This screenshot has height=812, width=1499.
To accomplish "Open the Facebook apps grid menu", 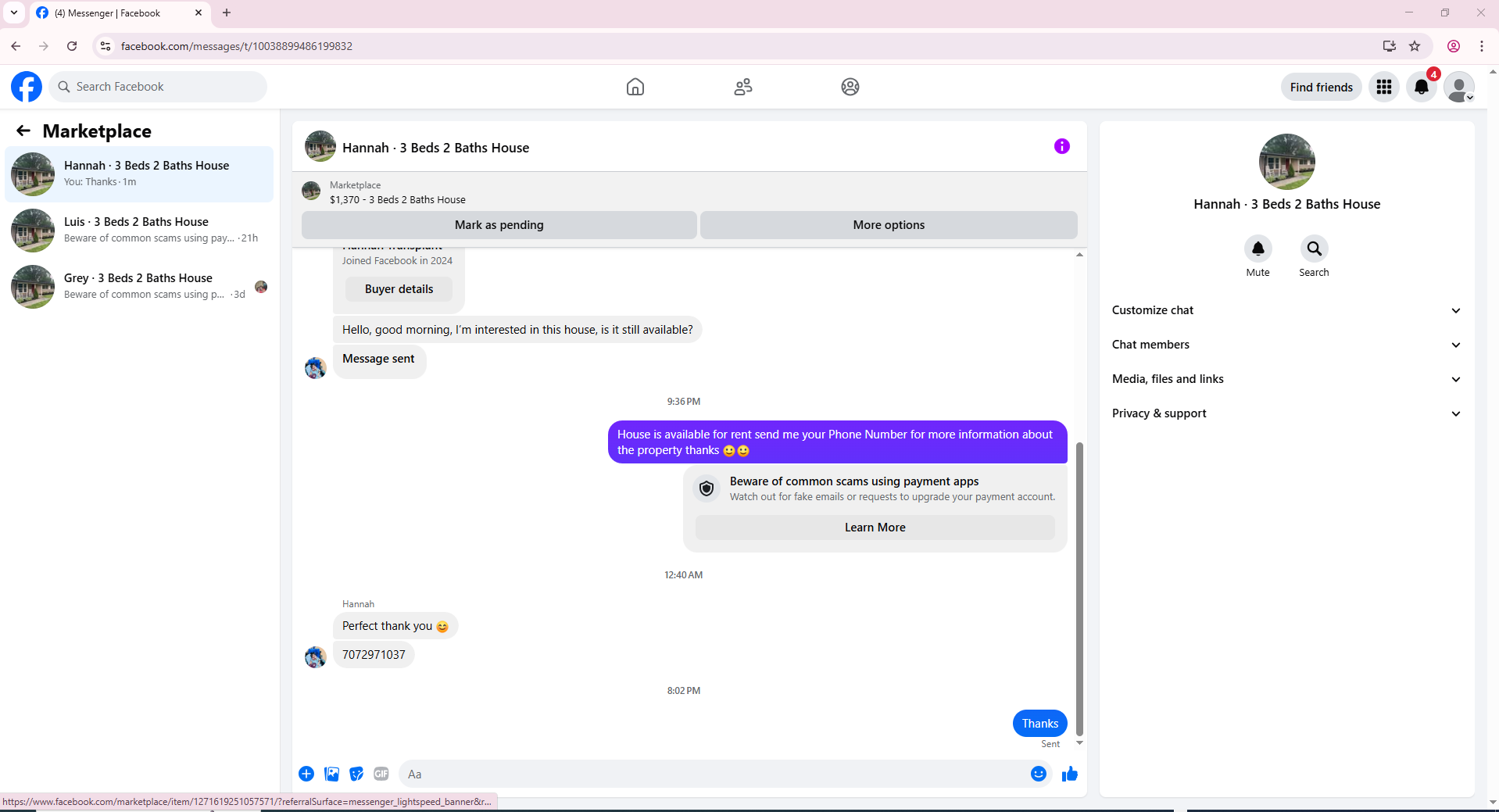I will (1384, 87).
